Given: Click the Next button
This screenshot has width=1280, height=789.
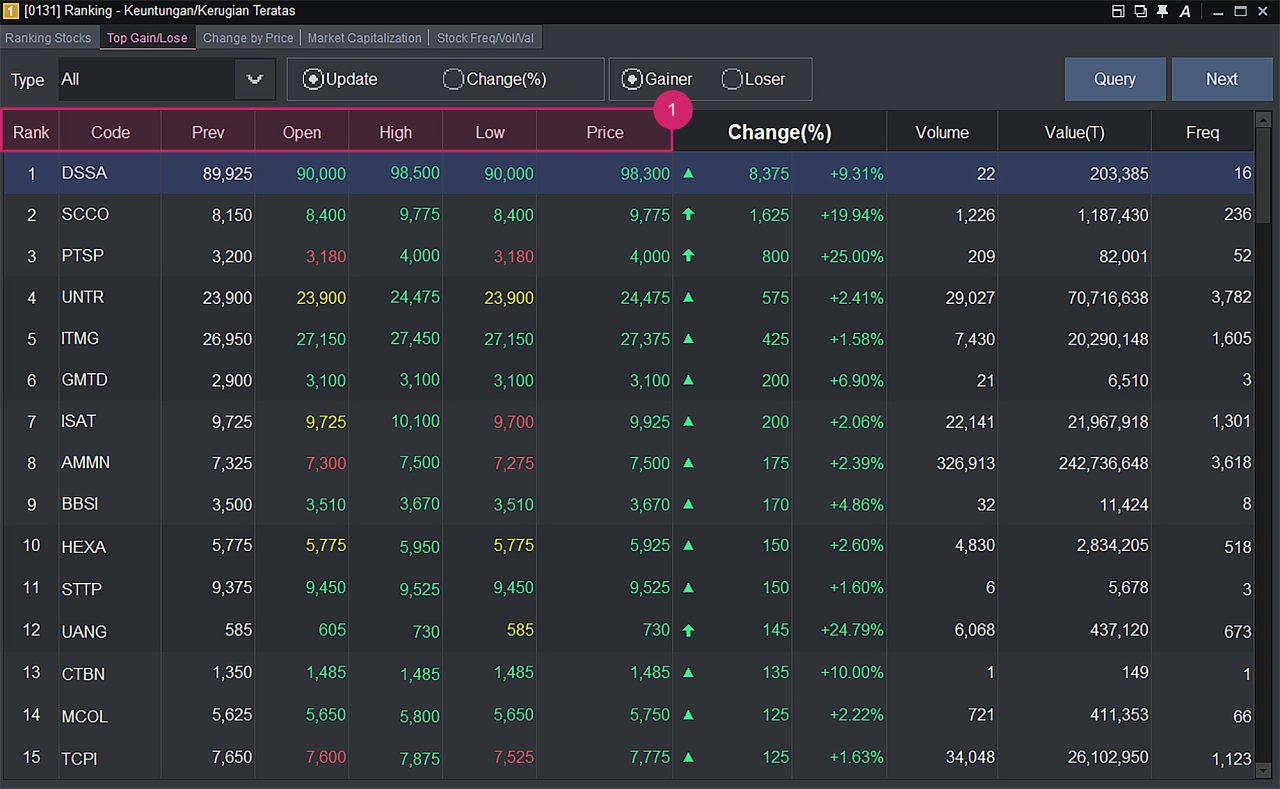Looking at the screenshot, I should tap(1221, 79).
